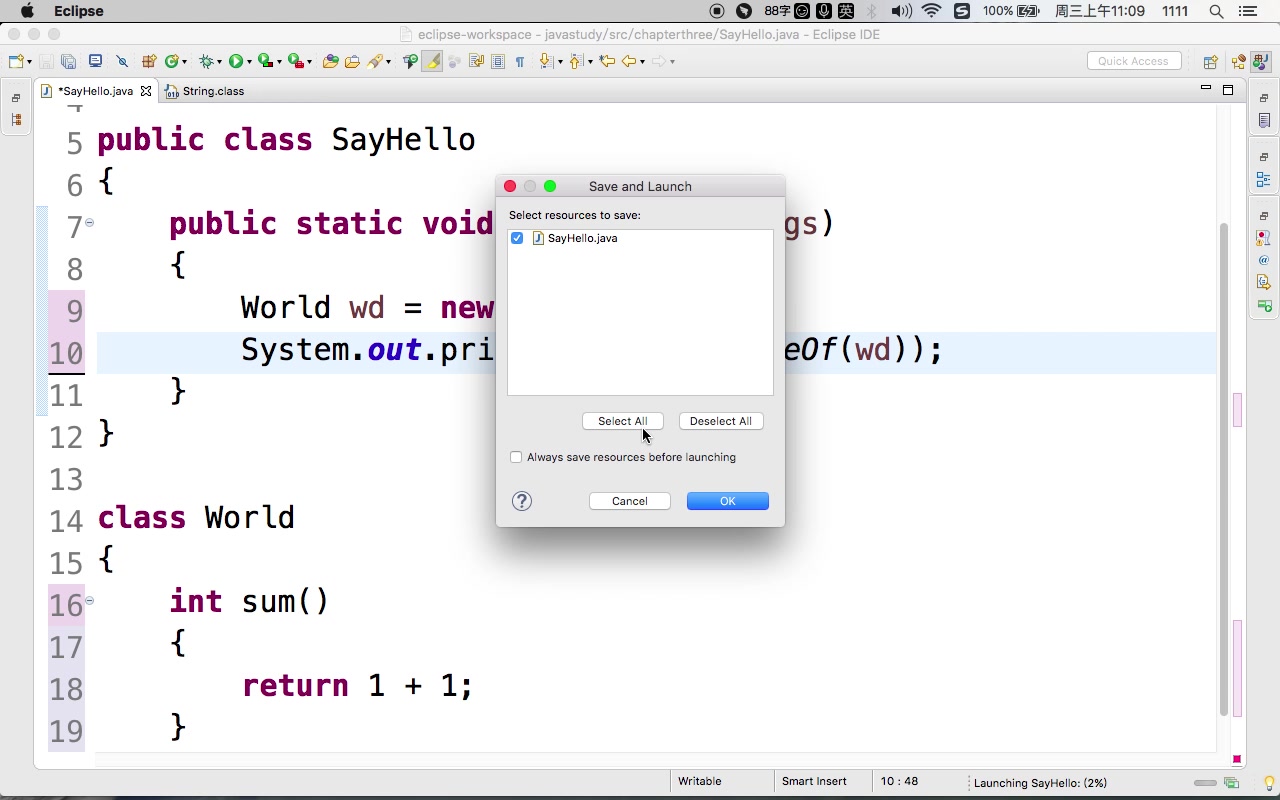Collapse the sum method fold at line 16
Viewport: 1280px width, 800px height.
pyautogui.click(x=89, y=600)
